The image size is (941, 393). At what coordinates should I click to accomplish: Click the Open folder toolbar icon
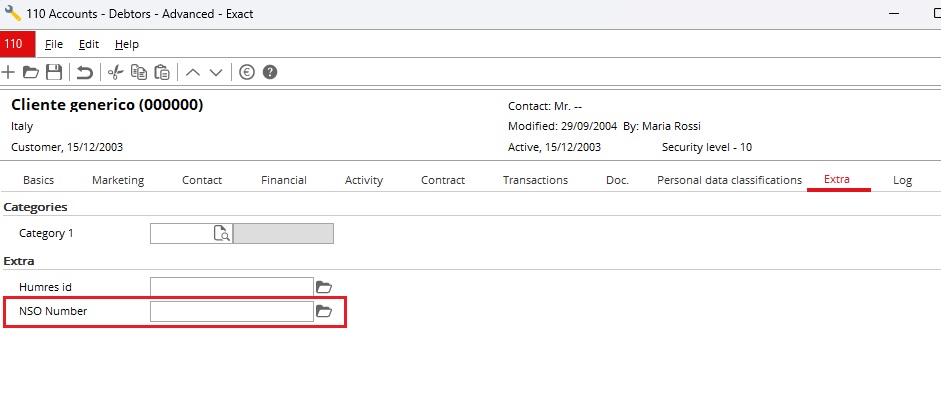[31, 73]
